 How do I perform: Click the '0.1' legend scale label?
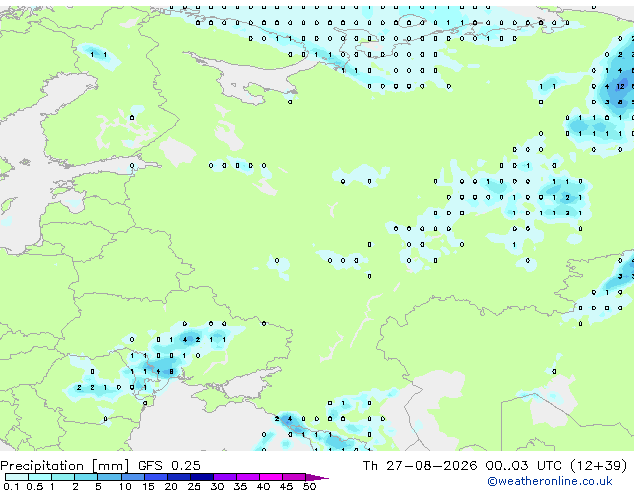tap(11, 486)
